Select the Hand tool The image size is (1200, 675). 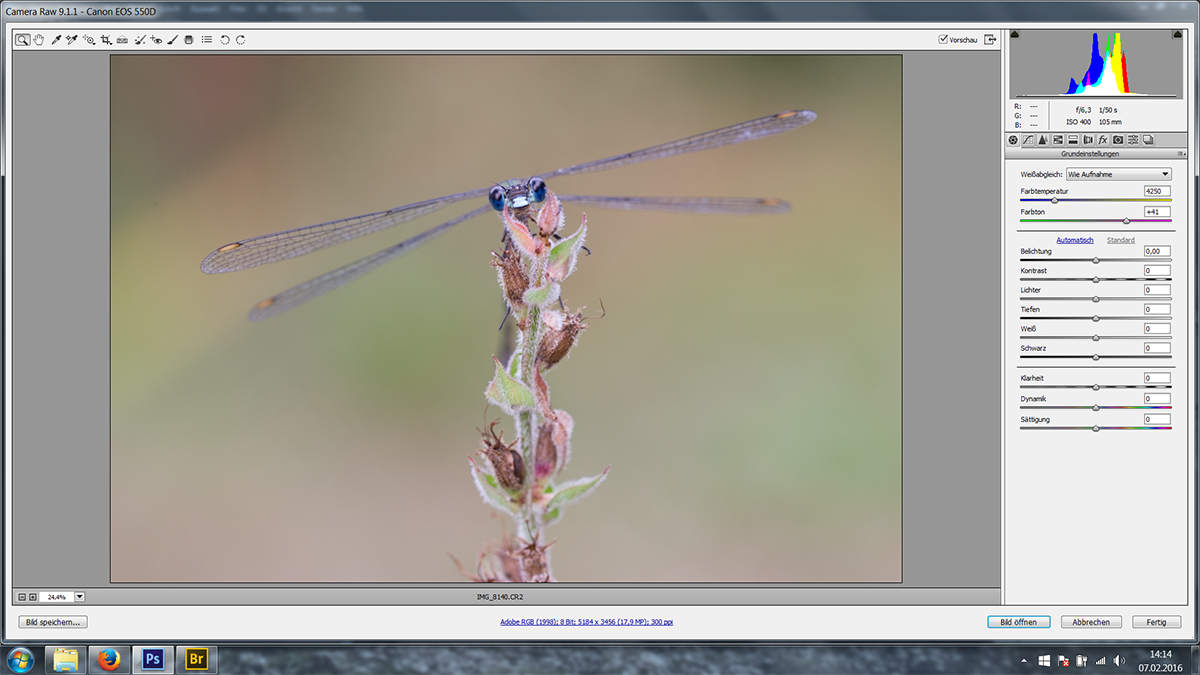[x=38, y=40]
